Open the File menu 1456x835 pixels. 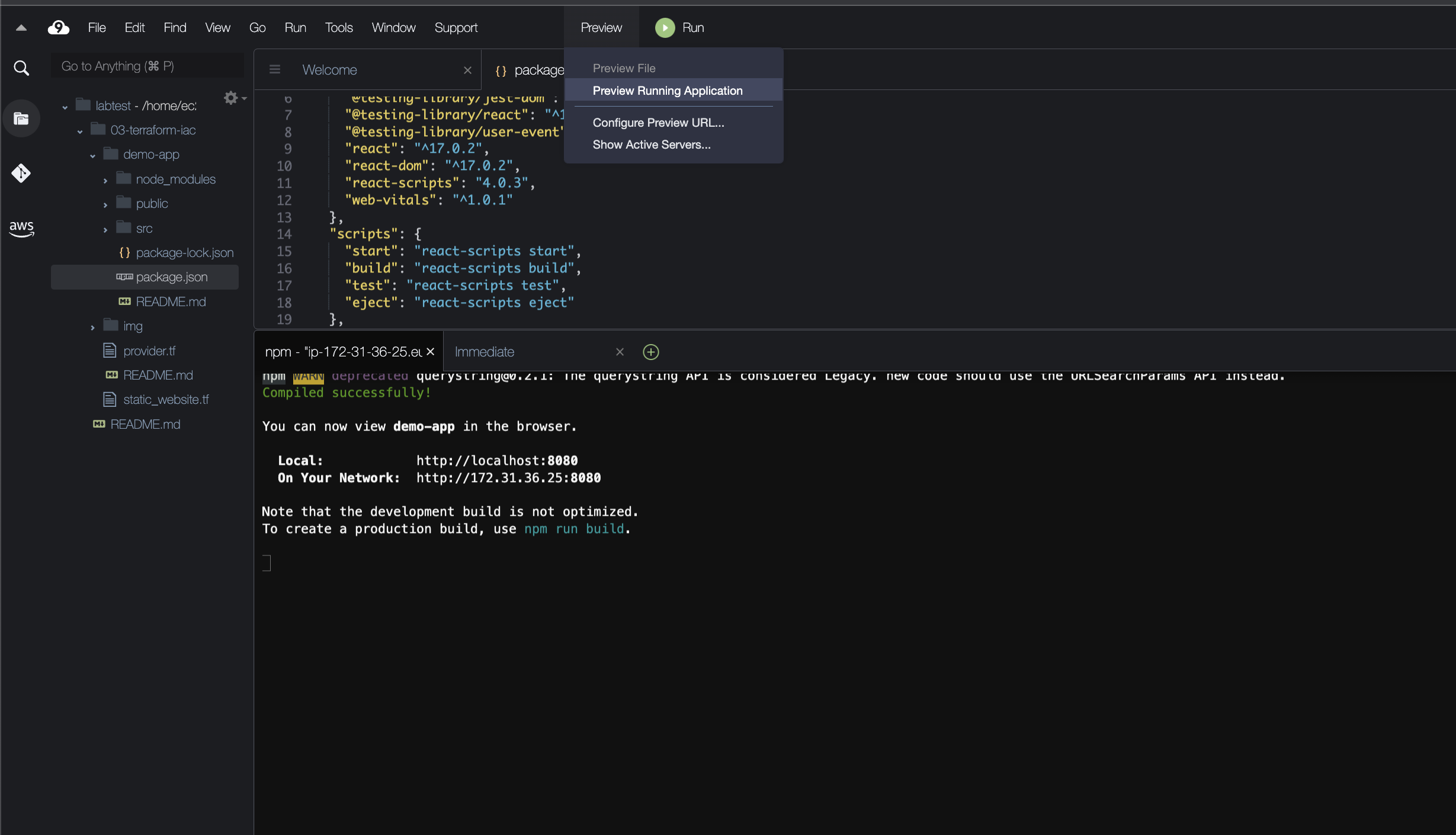click(x=97, y=28)
